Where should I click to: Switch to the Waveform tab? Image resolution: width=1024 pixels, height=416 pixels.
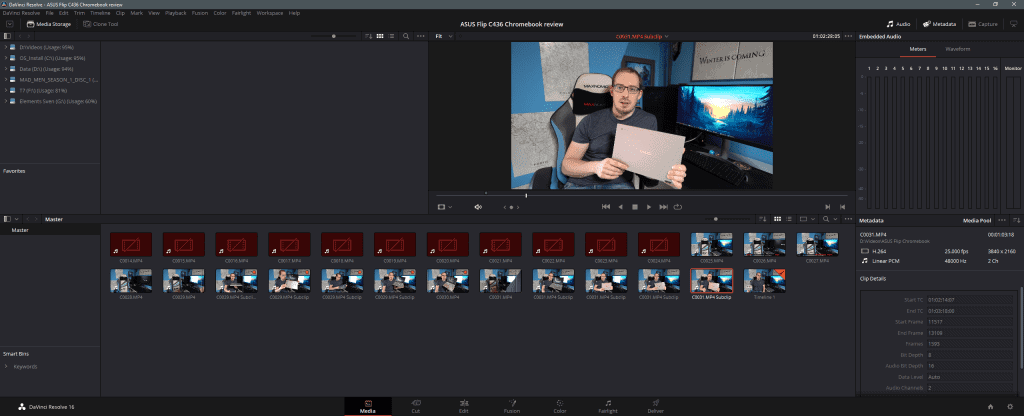click(x=957, y=49)
